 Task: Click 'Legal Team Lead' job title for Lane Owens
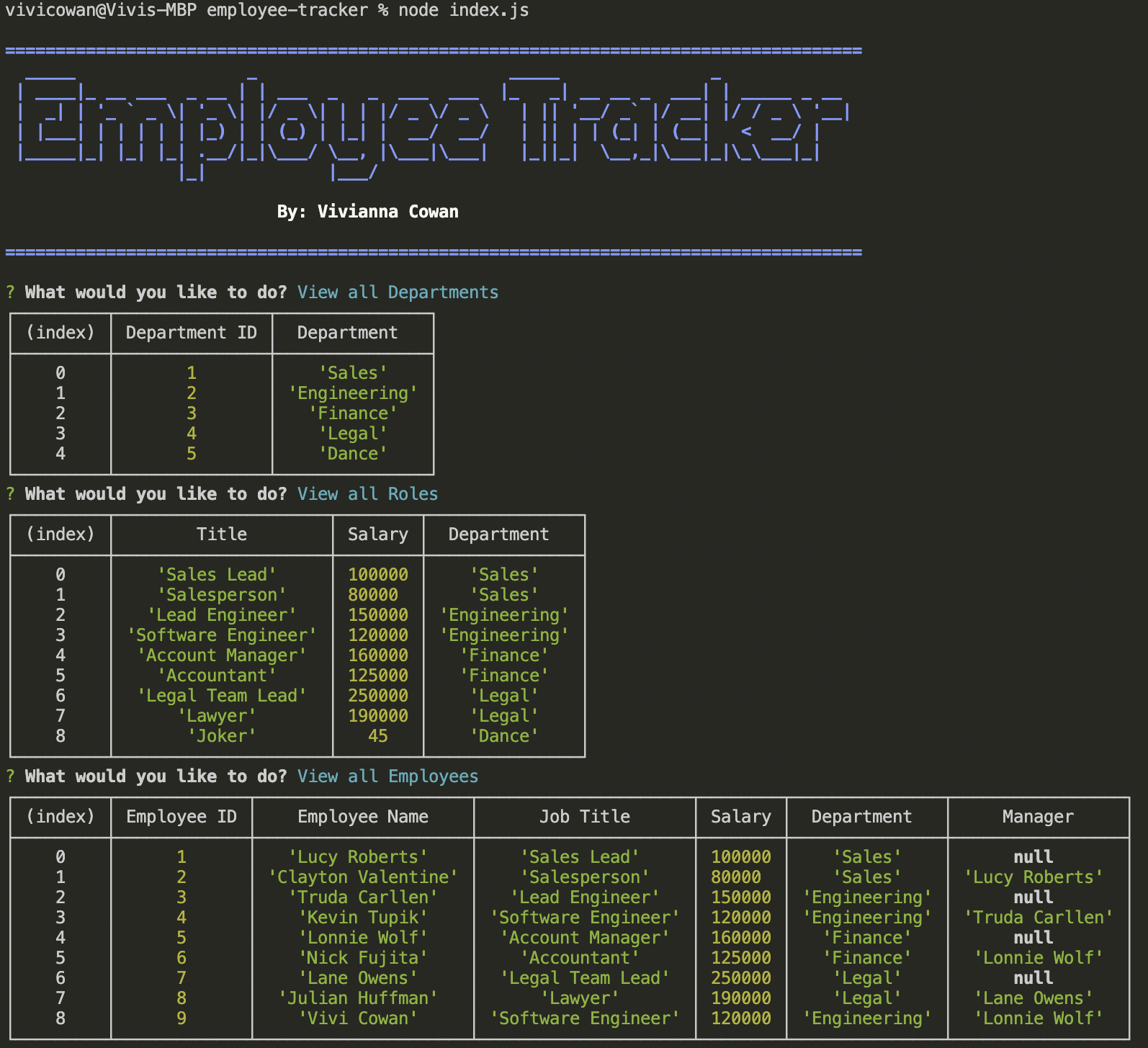(585, 978)
